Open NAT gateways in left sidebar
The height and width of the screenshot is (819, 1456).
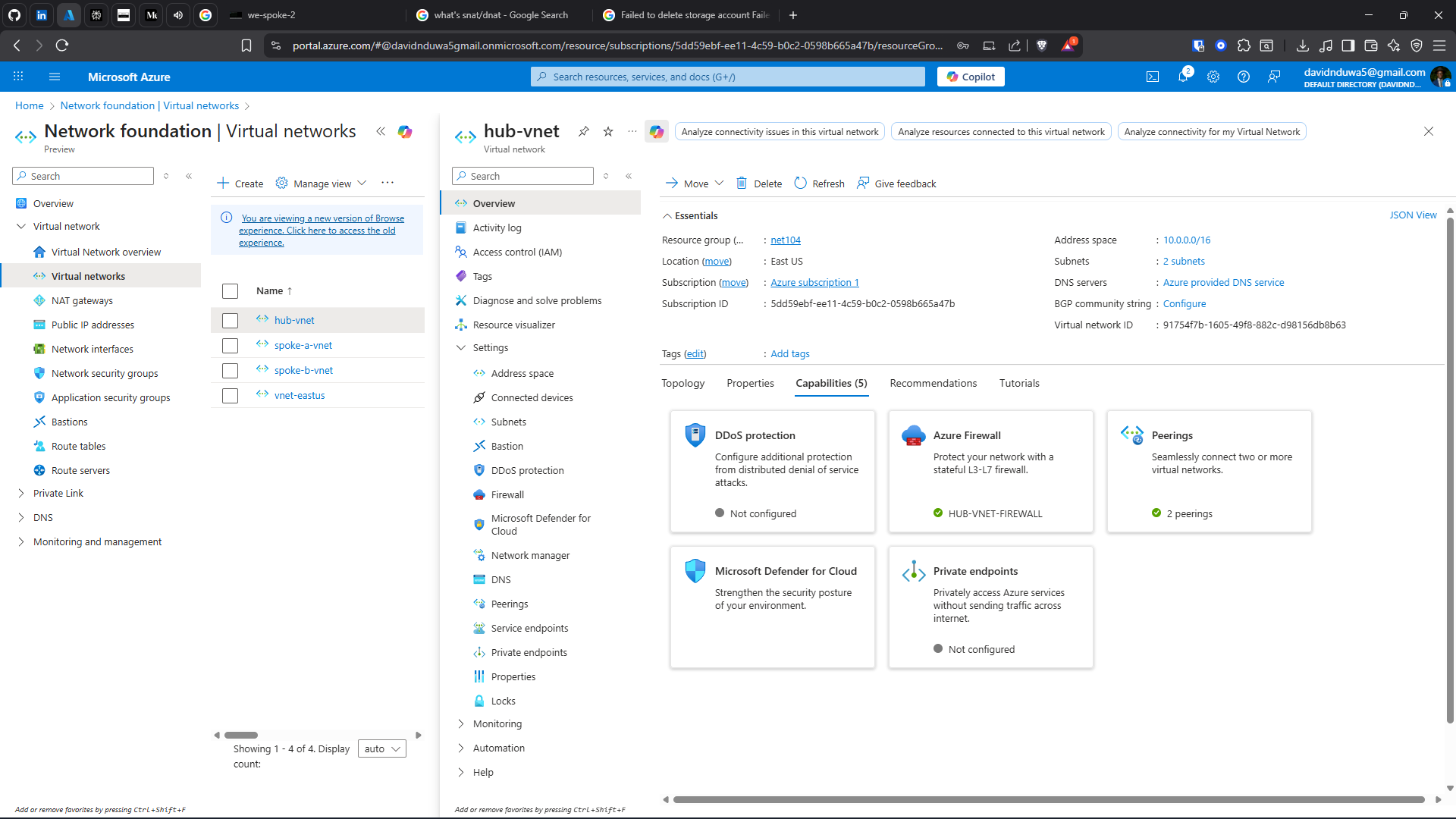point(82,300)
